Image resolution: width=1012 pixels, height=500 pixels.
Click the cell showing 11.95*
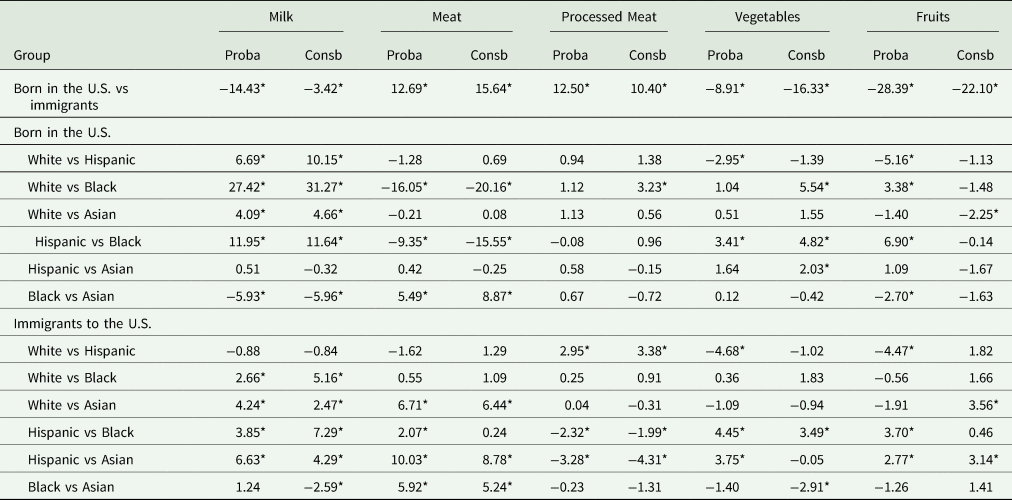tap(245, 241)
